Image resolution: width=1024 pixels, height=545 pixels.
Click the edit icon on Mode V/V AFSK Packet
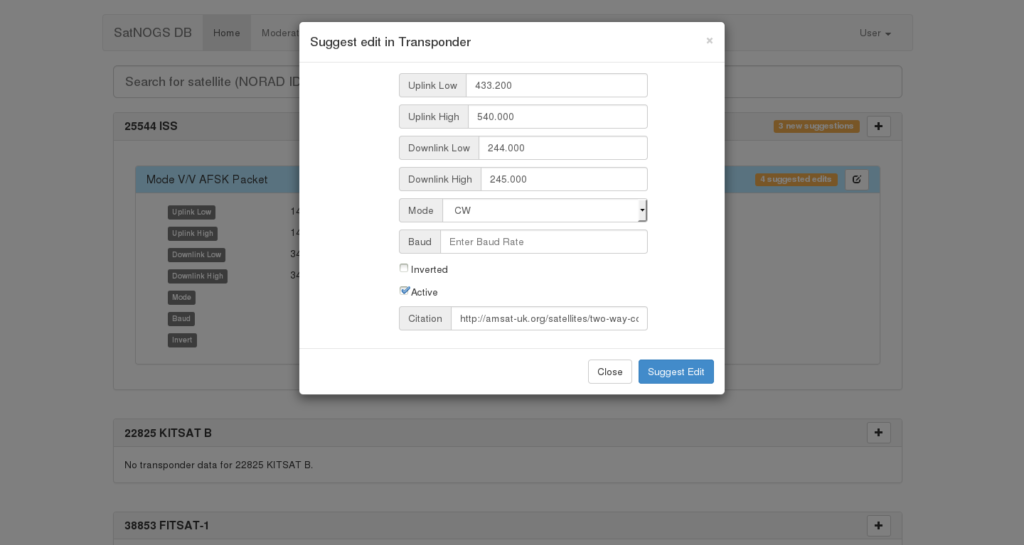click(x=856, y=180)
